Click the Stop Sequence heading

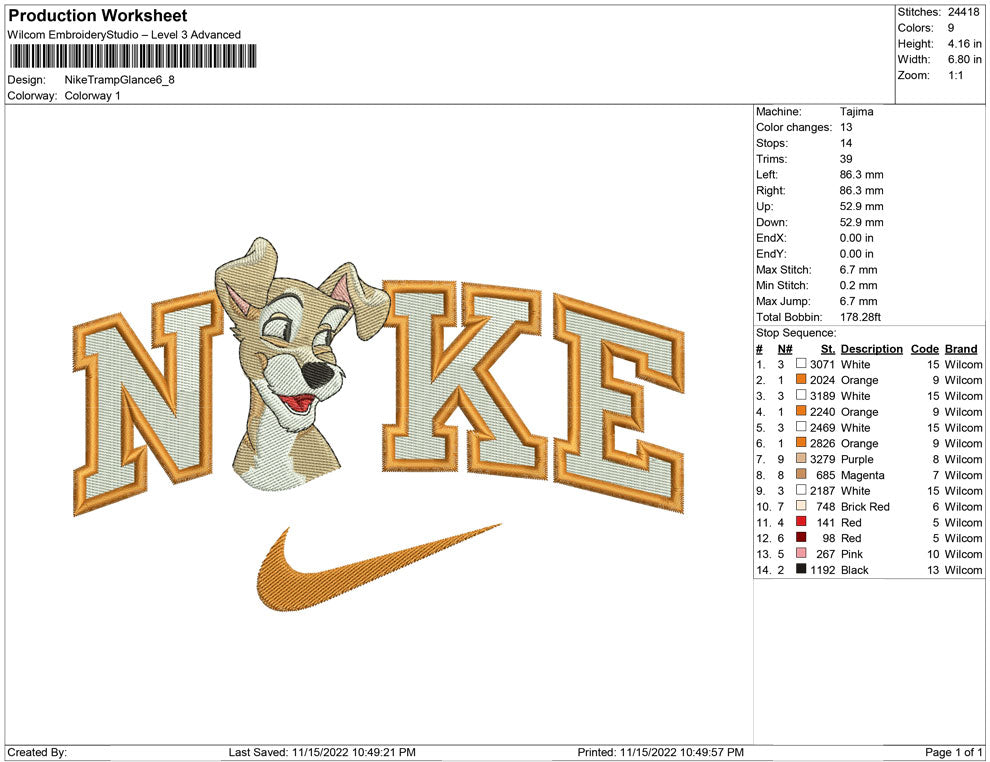796,333
